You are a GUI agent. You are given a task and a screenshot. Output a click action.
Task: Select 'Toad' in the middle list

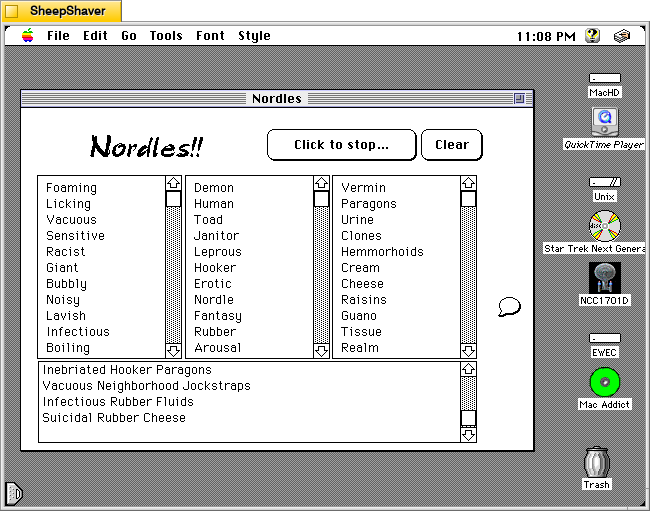pos(208,220)
